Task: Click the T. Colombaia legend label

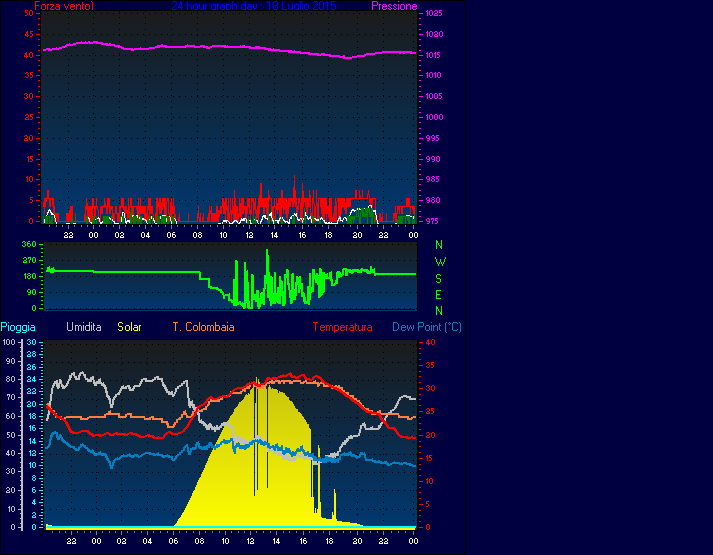Action: point(203,327)
